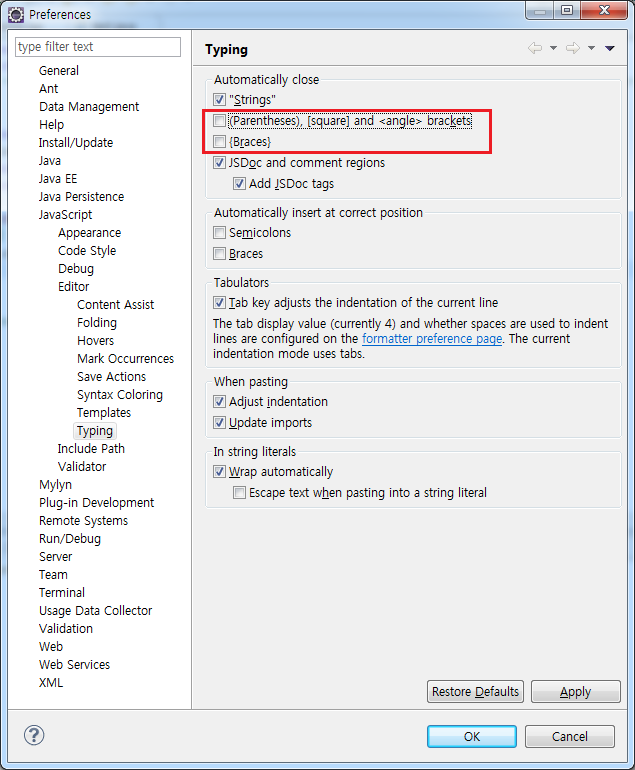Toggle Adjust indentation when pasting
The image size is (635, 770).
220,402
